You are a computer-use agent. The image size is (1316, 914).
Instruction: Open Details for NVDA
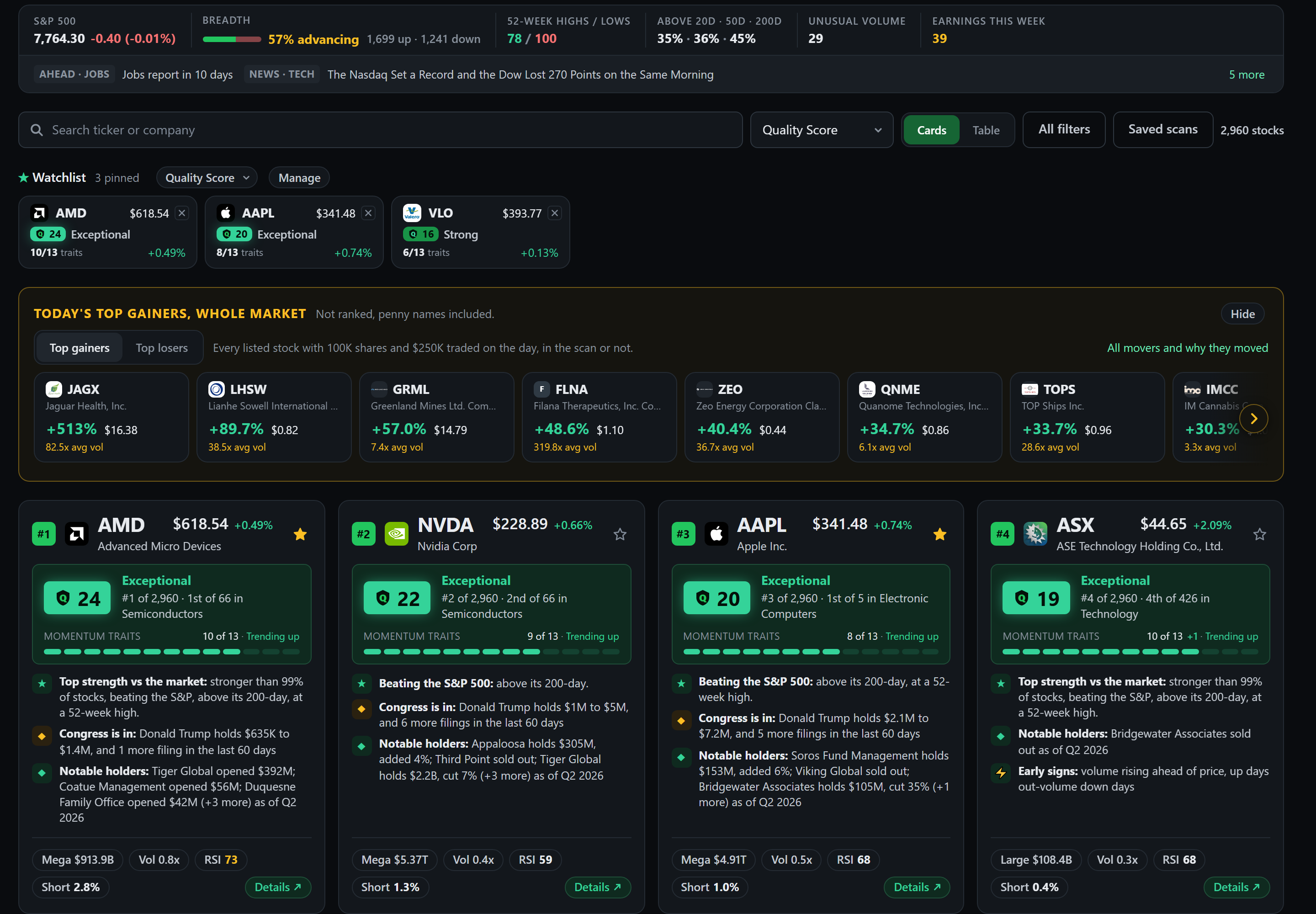point(597,887)
